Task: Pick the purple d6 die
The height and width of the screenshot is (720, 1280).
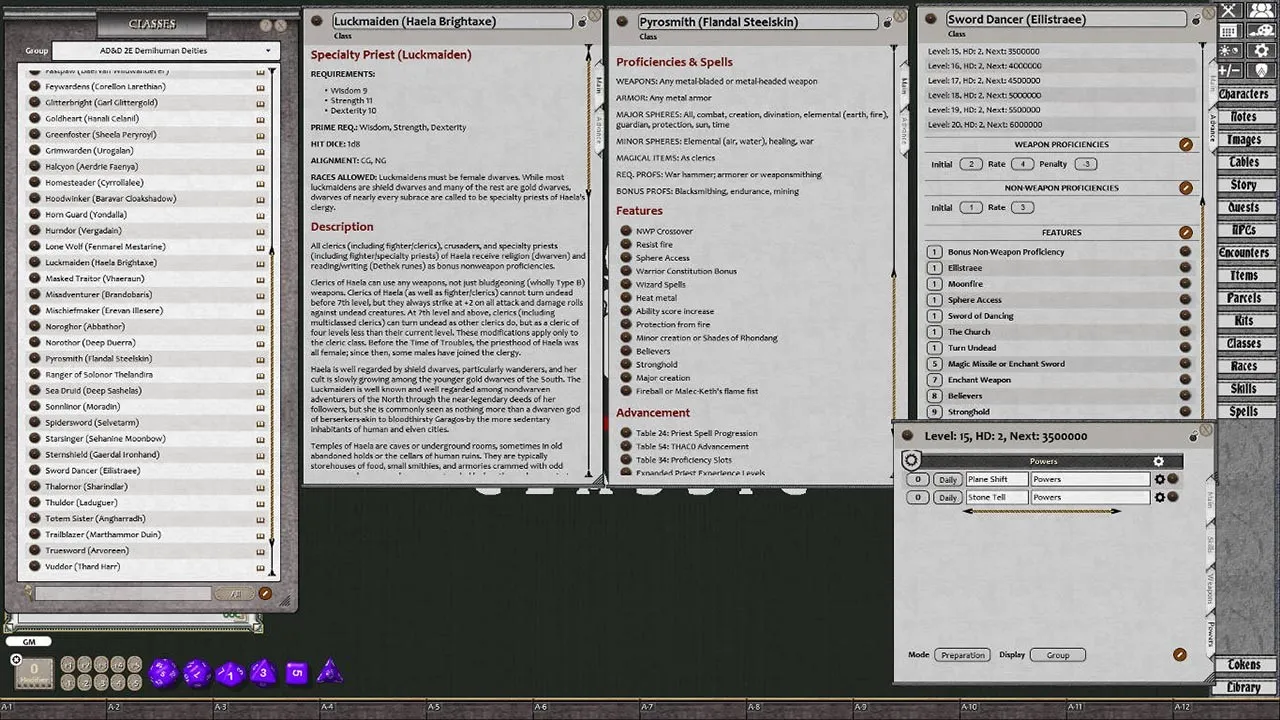Action: tap(296, 672)
